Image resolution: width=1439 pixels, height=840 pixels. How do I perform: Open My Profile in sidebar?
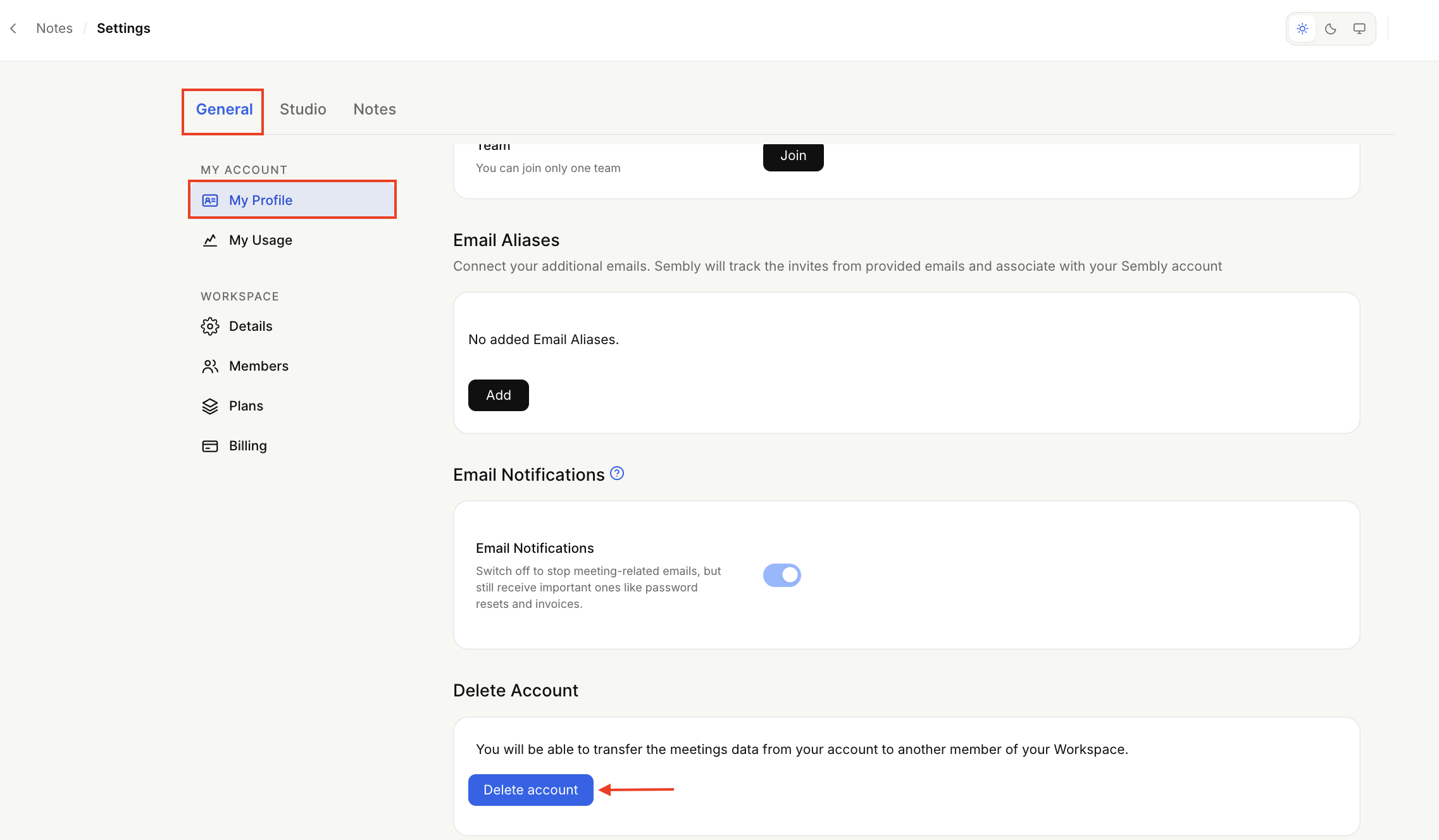pyautogui.click(x=292, y=200)
